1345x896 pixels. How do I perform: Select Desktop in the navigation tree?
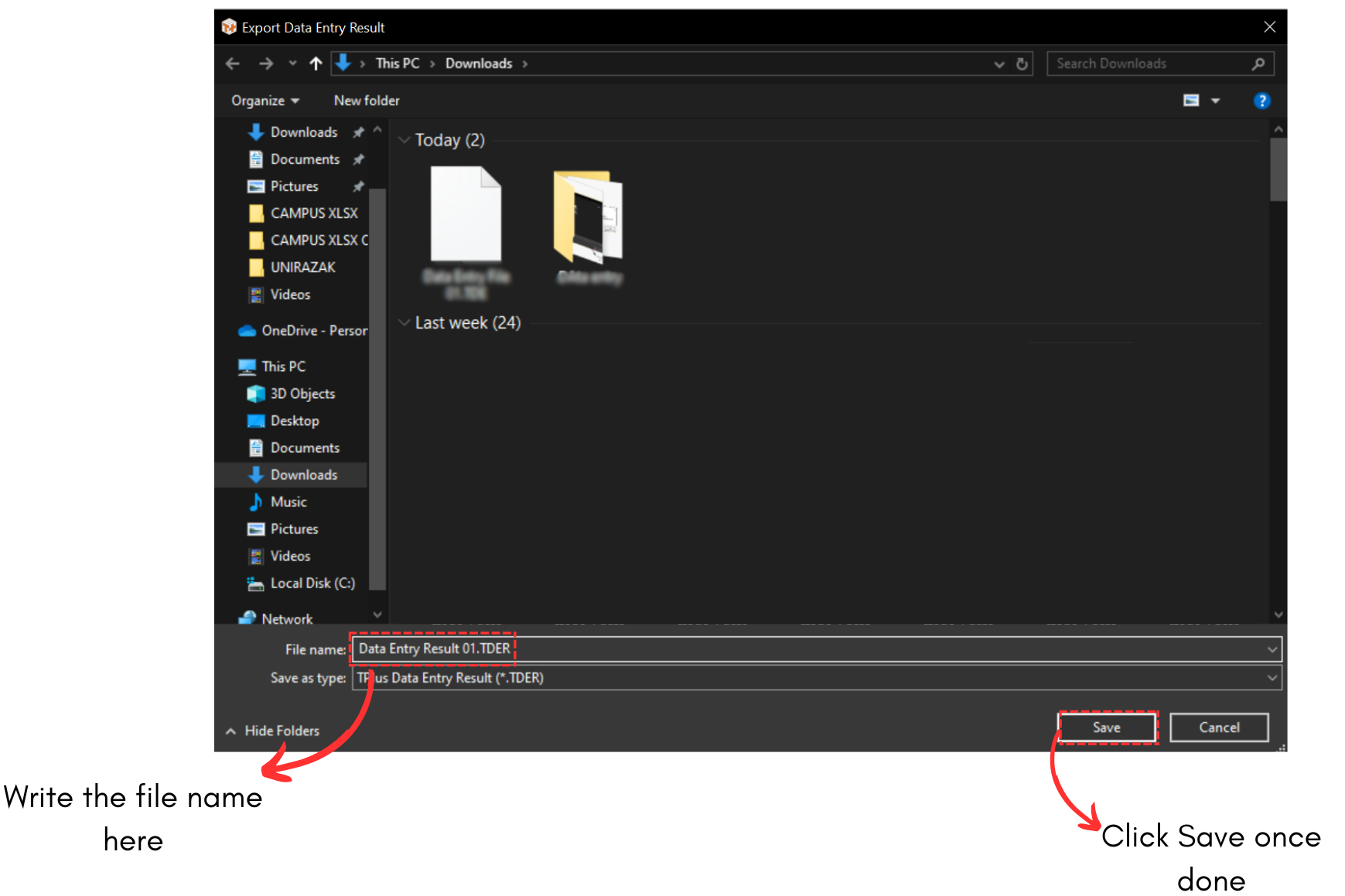coord(294,421)
